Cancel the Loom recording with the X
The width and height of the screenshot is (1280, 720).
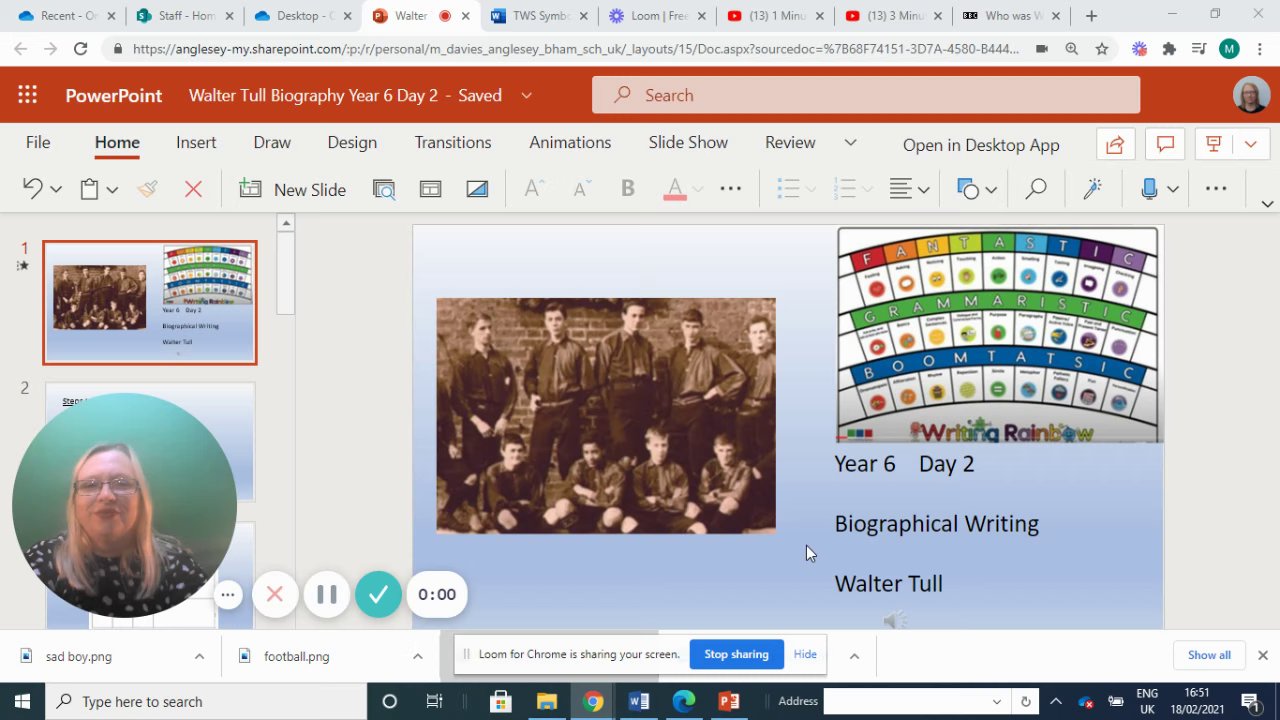275,594
